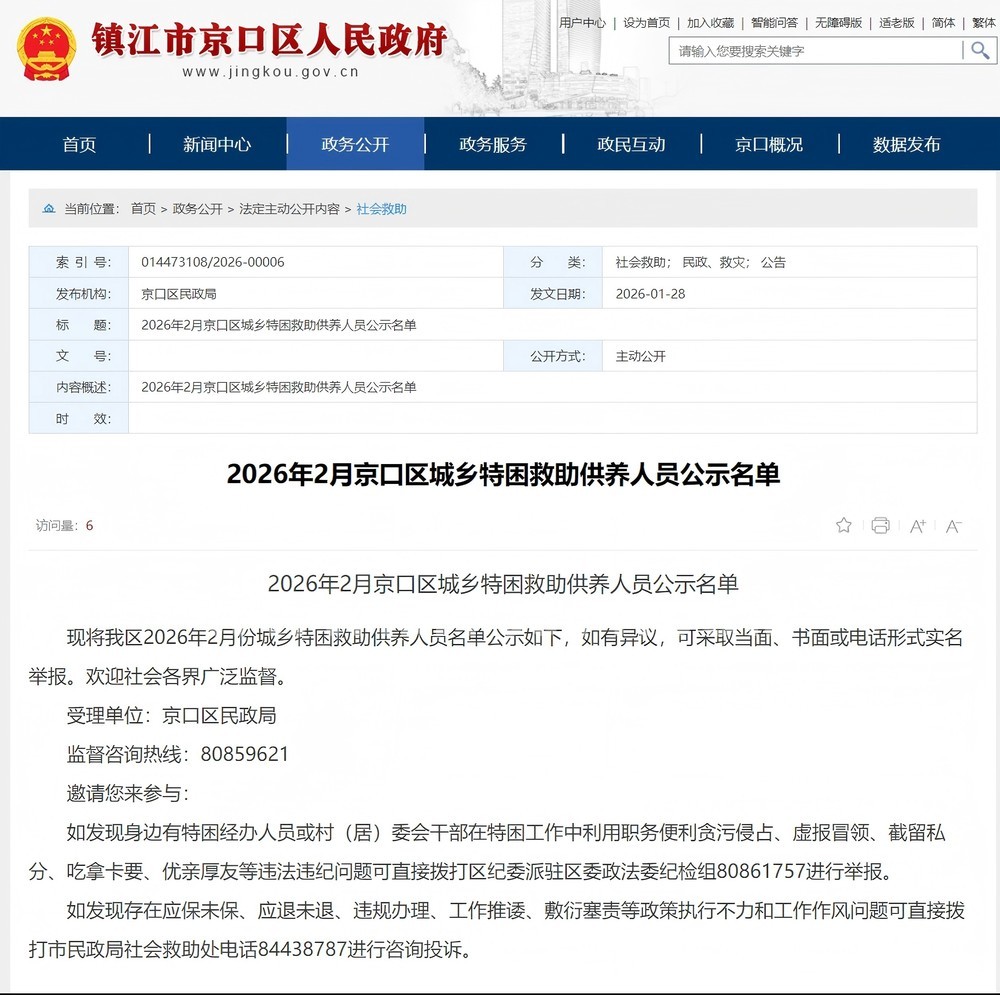This screenshot has width=1000, height=995.
Task: Open the 数据发布 navigation item
Action: point(906,144)
